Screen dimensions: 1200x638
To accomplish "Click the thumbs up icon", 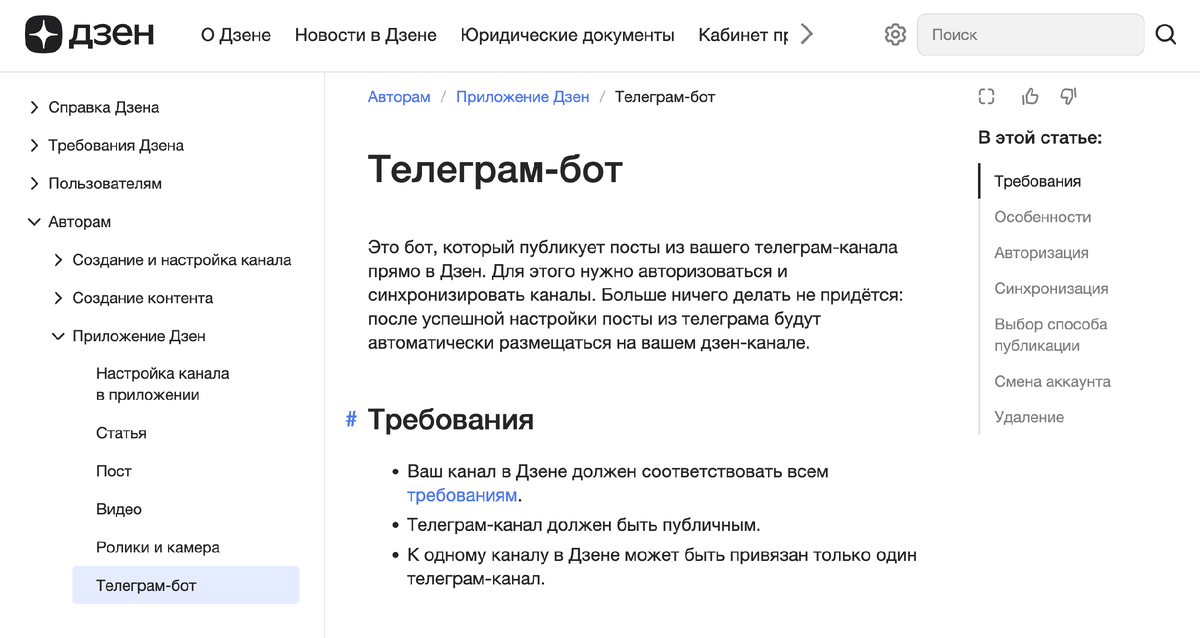I will click(1030, 97).
